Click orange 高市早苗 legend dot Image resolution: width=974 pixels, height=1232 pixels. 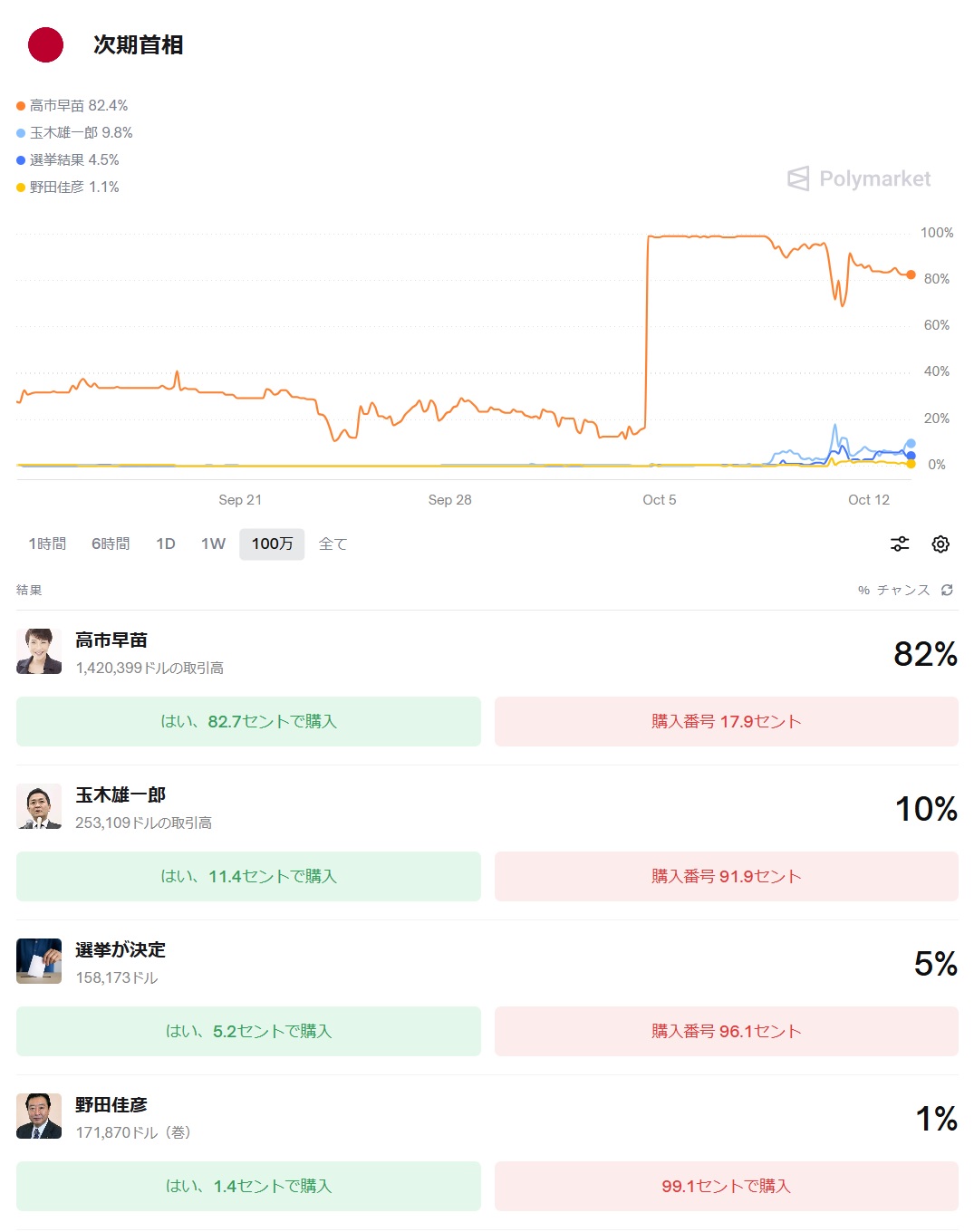(x=21, y=106)
